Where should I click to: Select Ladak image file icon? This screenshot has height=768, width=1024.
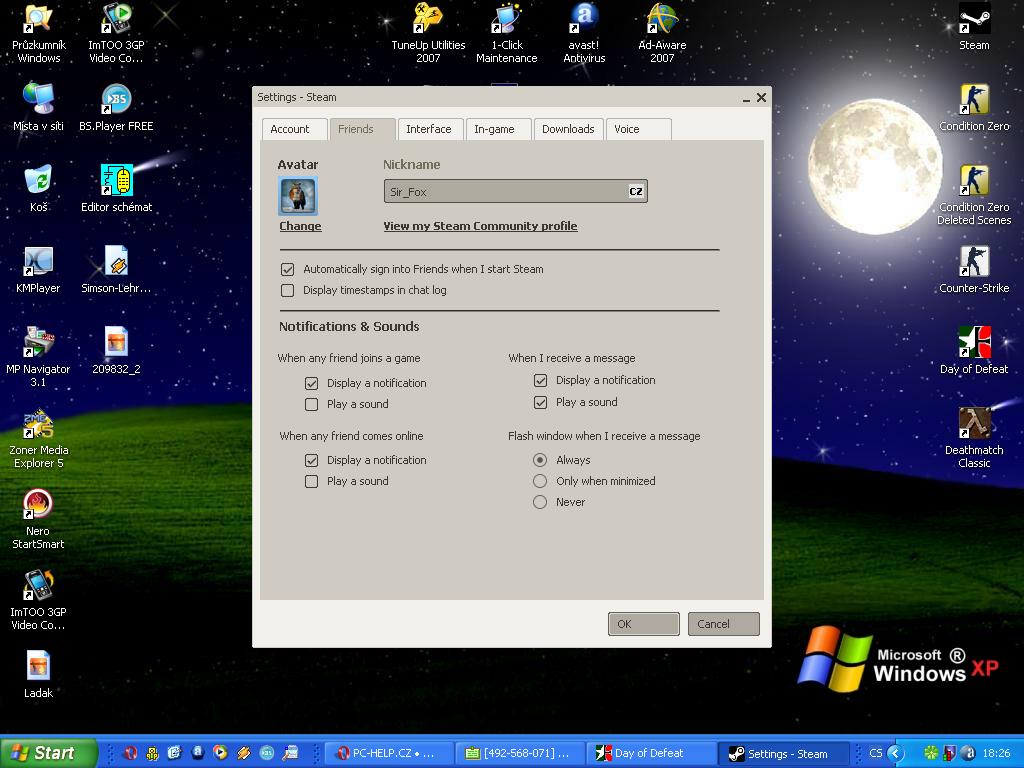click(x=39, y=675)
